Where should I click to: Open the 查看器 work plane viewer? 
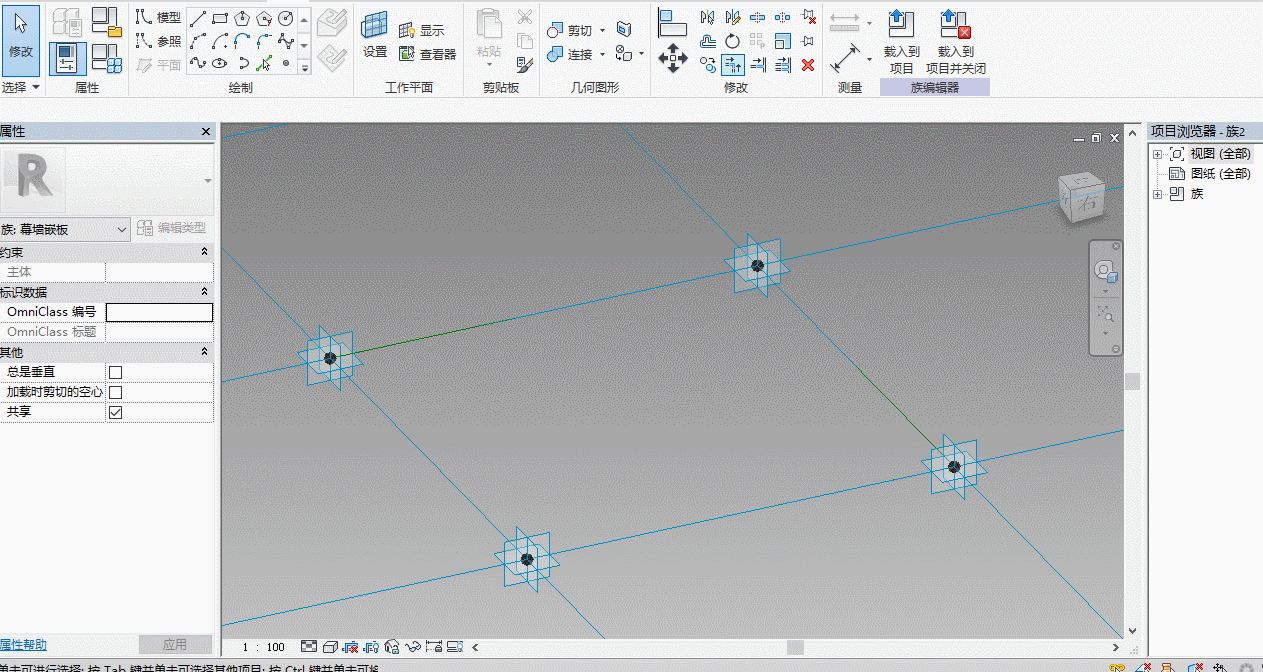(x=427, y=55)
